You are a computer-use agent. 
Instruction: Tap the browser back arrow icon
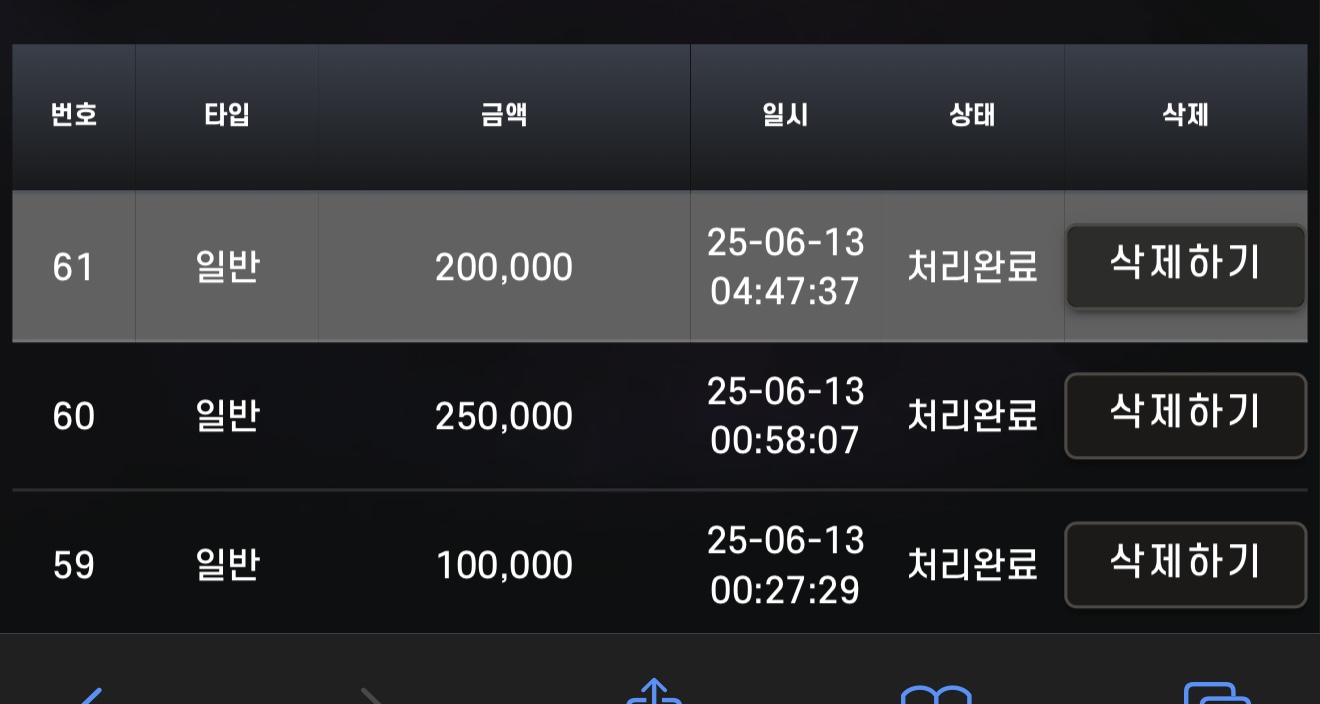pyautogui.click(x=88, y=695)
